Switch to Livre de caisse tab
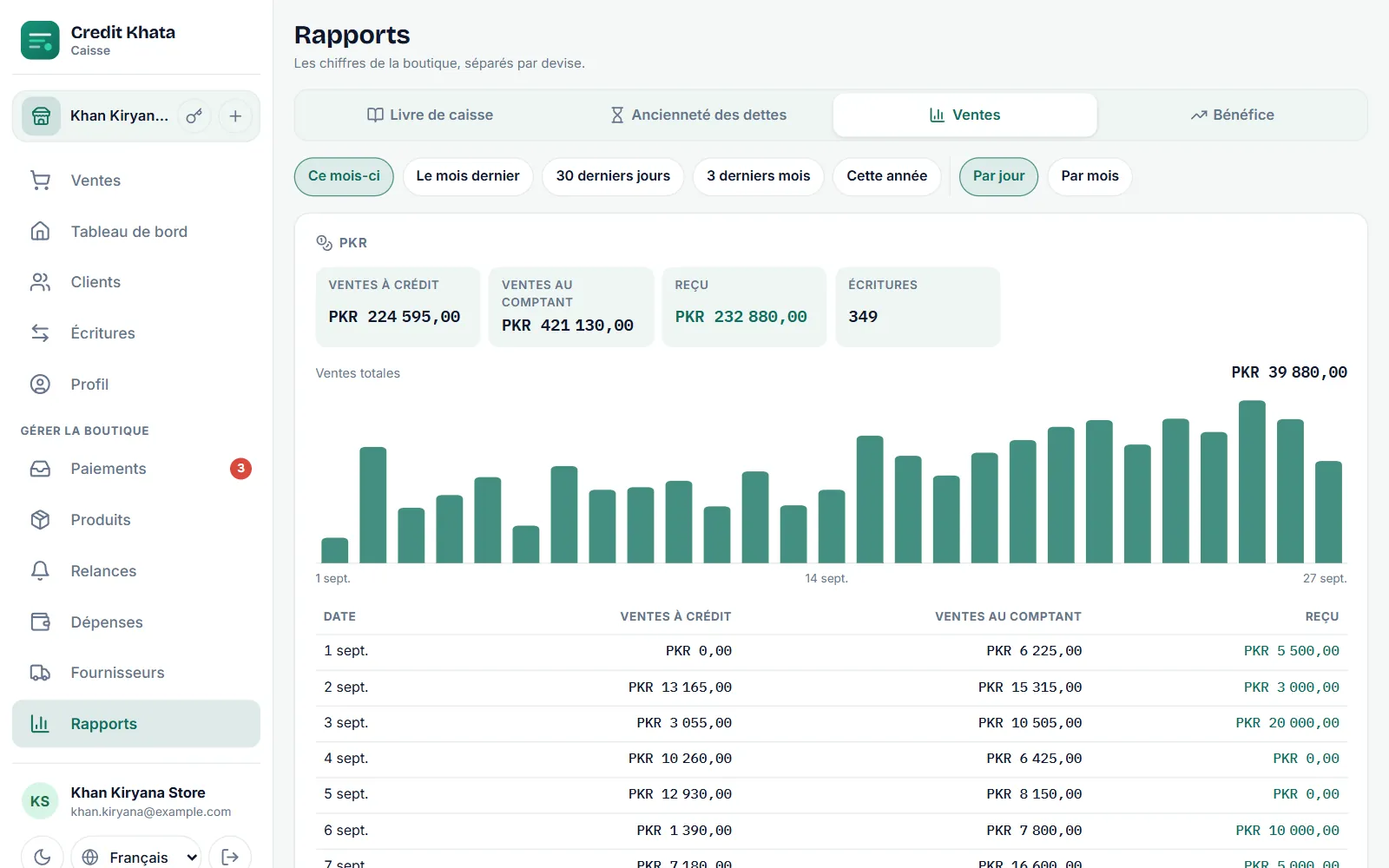This screenshot has height=868, width=1389. [x=431, y=115]
